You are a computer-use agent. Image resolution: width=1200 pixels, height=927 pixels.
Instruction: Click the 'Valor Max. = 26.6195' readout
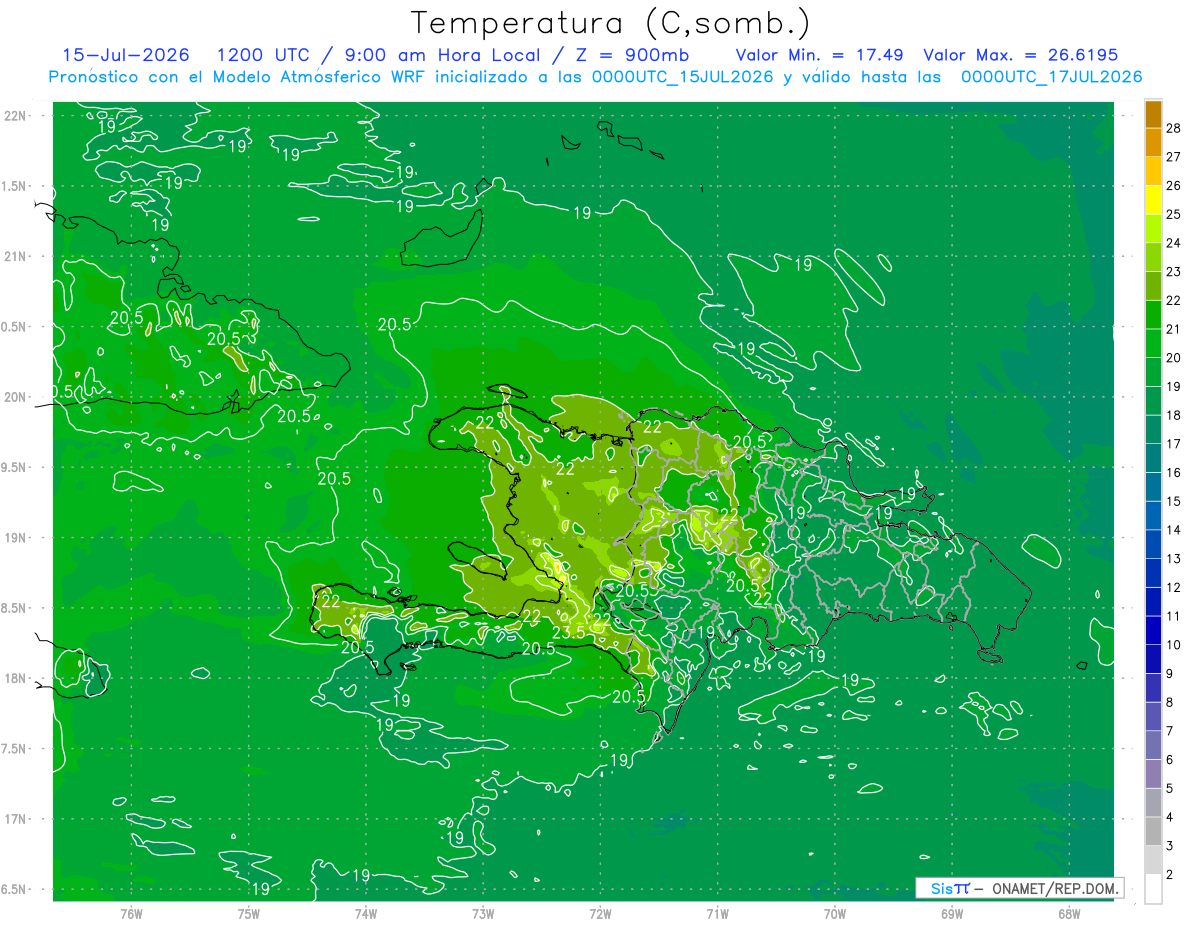tap(1021, 55)
